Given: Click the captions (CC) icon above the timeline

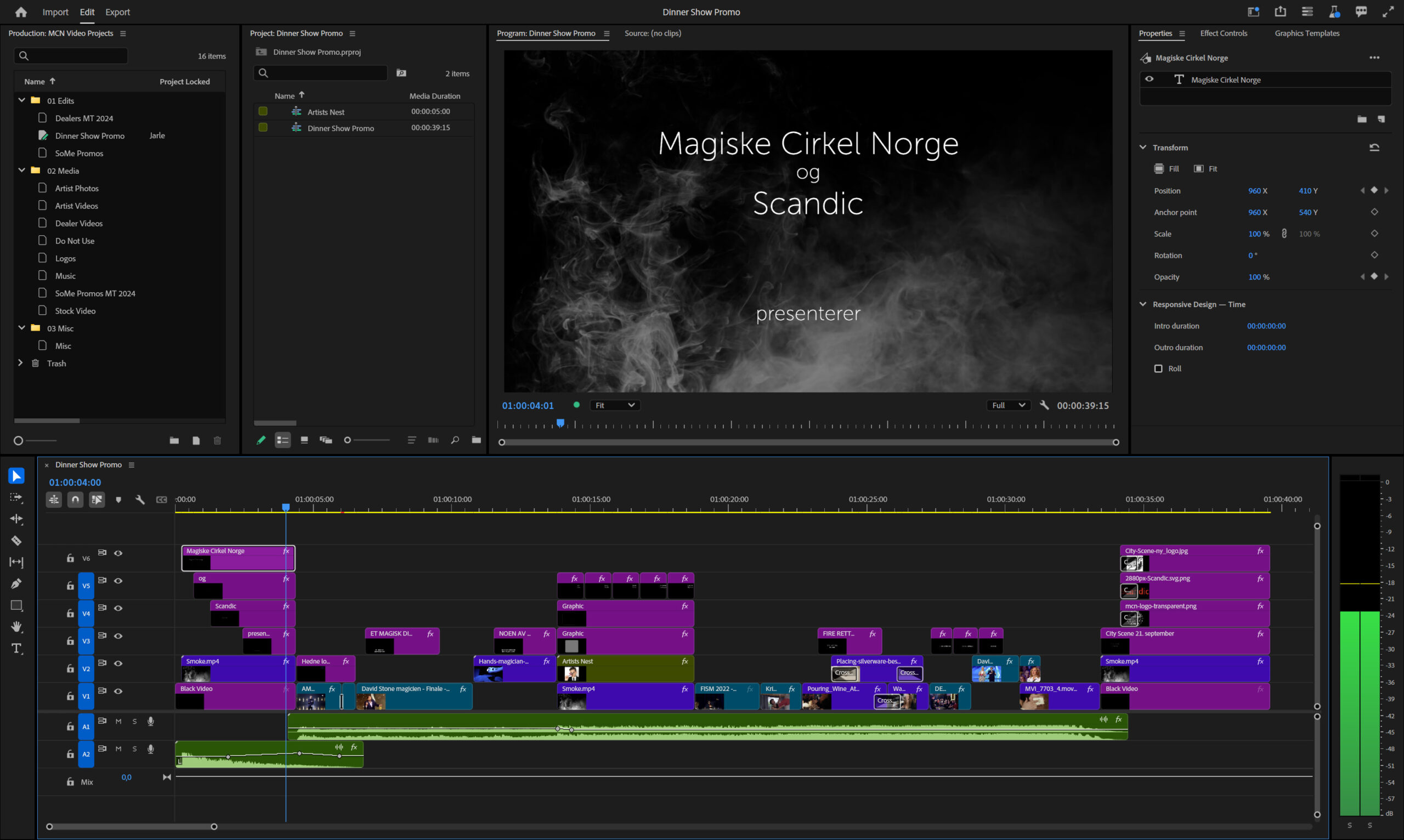Looking at the screenshot, I should (161, 500).
